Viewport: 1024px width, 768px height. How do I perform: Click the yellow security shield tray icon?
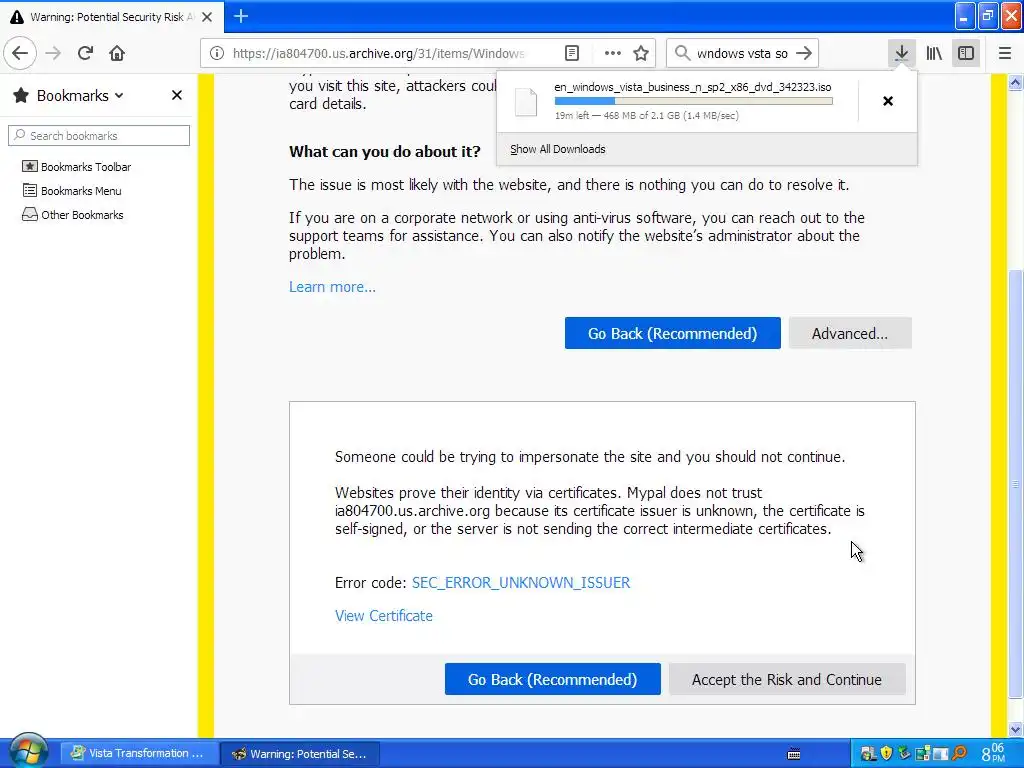tap(886, 753)
